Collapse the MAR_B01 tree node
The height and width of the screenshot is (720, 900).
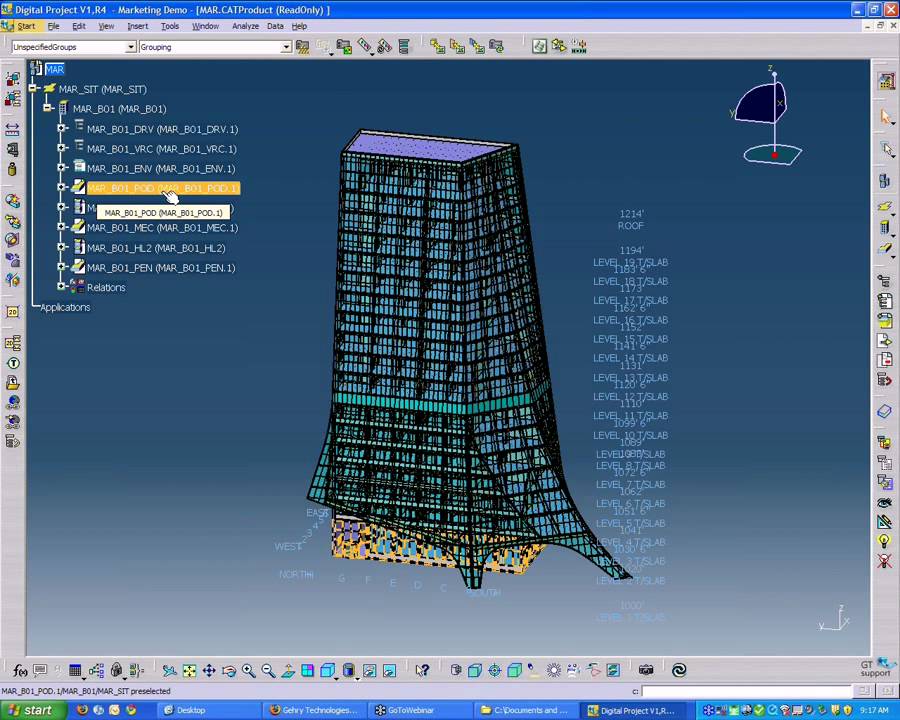[47, 108]
